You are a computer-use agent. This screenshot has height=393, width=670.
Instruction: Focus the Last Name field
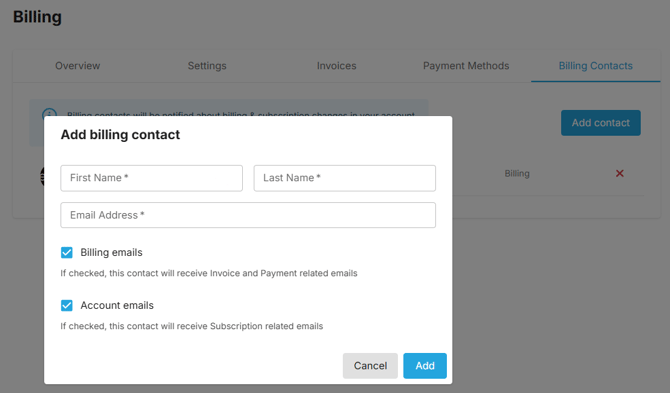click(345, 178)
